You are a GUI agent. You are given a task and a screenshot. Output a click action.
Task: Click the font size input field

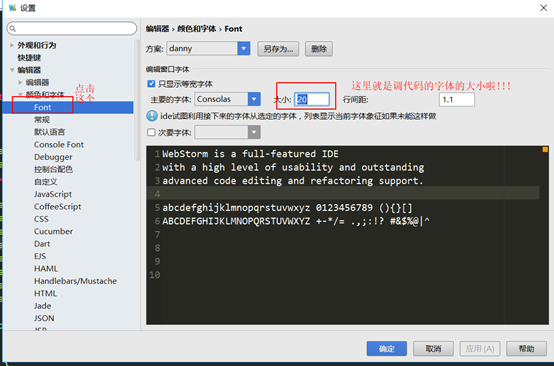pos(312,99)
